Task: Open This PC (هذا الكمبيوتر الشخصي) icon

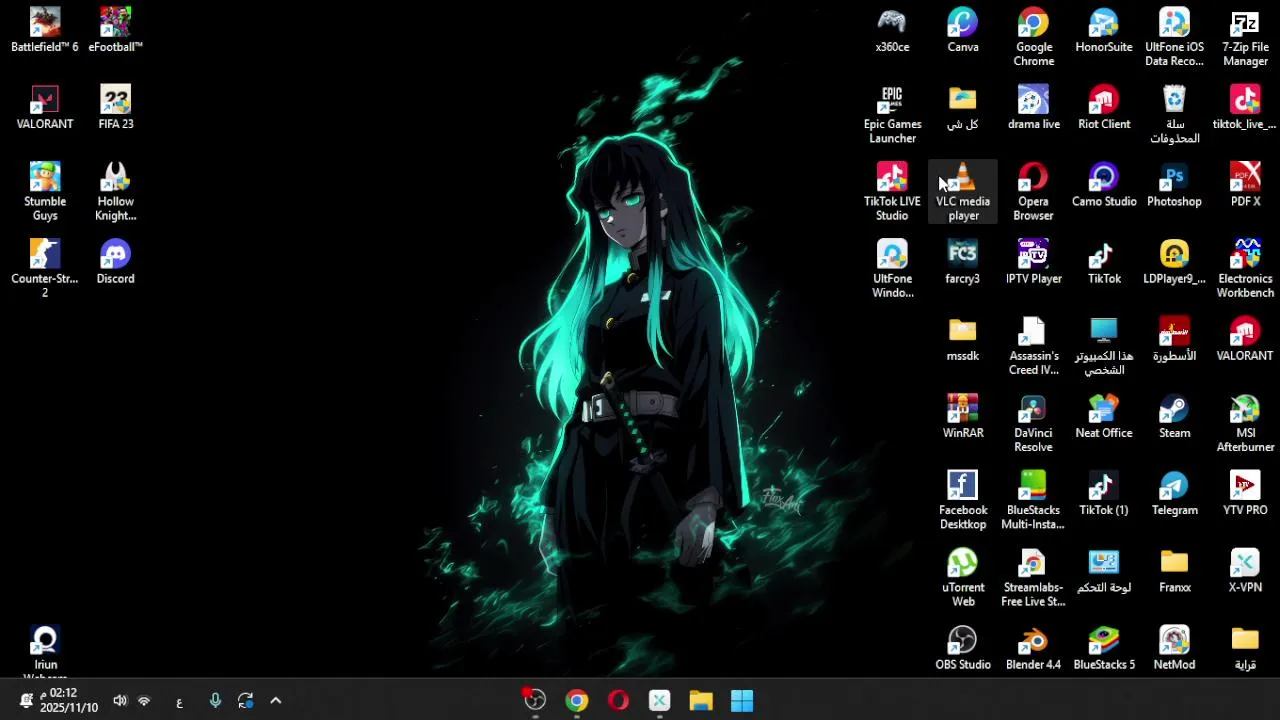Action: coord(1104,345)
